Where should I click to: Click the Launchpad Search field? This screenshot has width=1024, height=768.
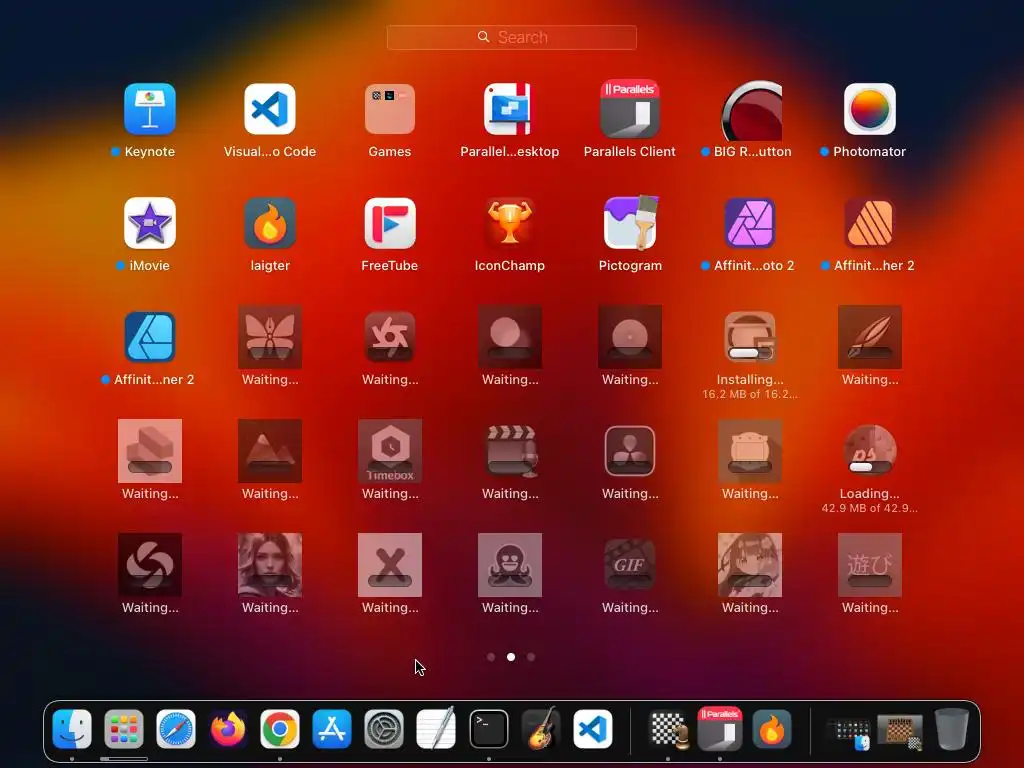(x=511, y=37)
